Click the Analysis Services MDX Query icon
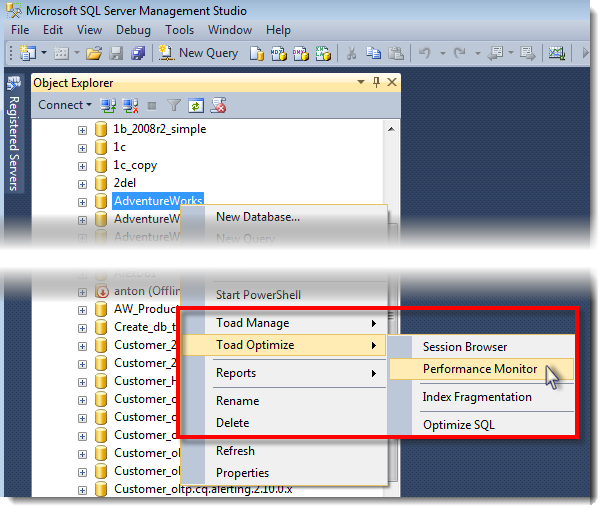The height and width of the screenshot is (512, 605). (x=279, y=53)
